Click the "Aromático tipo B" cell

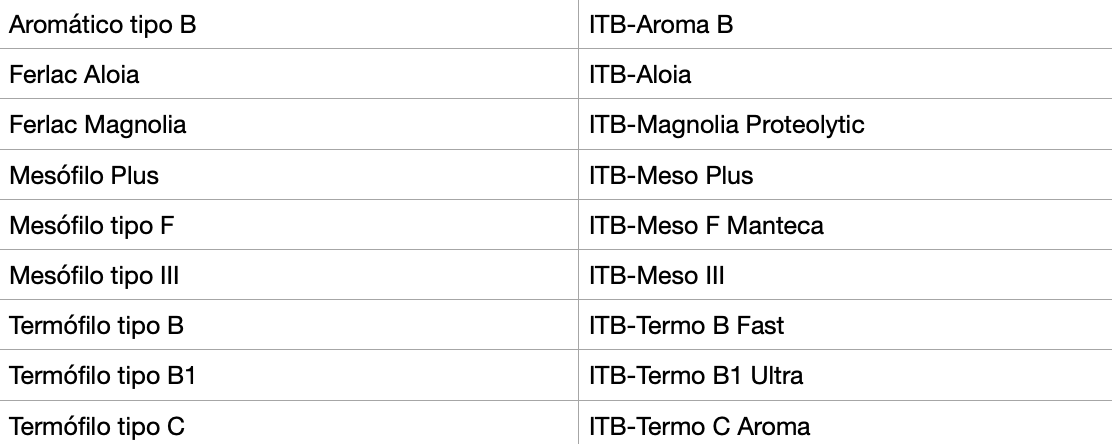[x=103, y=25]
